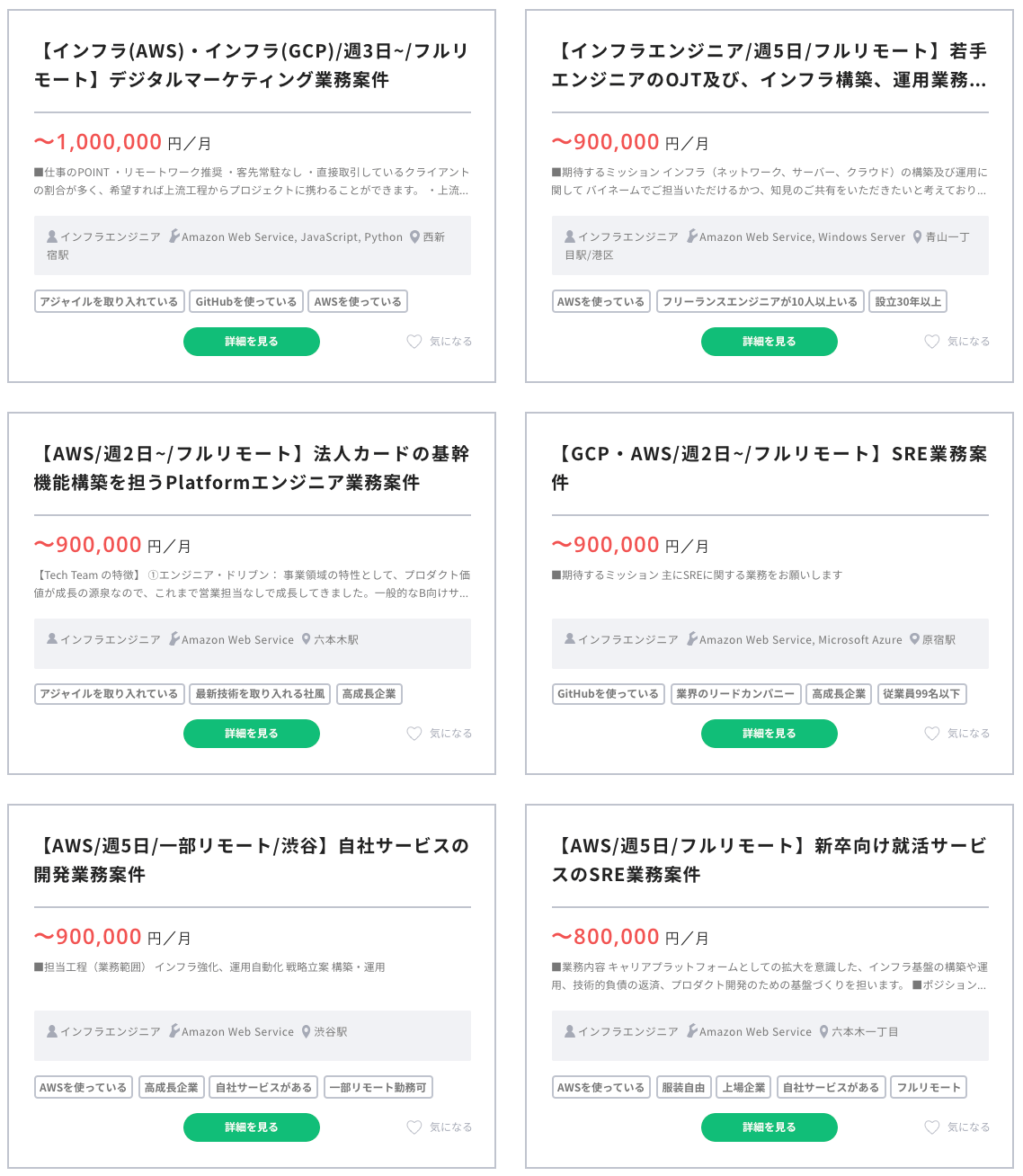This screenshot has width=1023, height=1176.
Task: Open the 法人カード Platformエンジニア job title
Action: [x=252, y=468]
